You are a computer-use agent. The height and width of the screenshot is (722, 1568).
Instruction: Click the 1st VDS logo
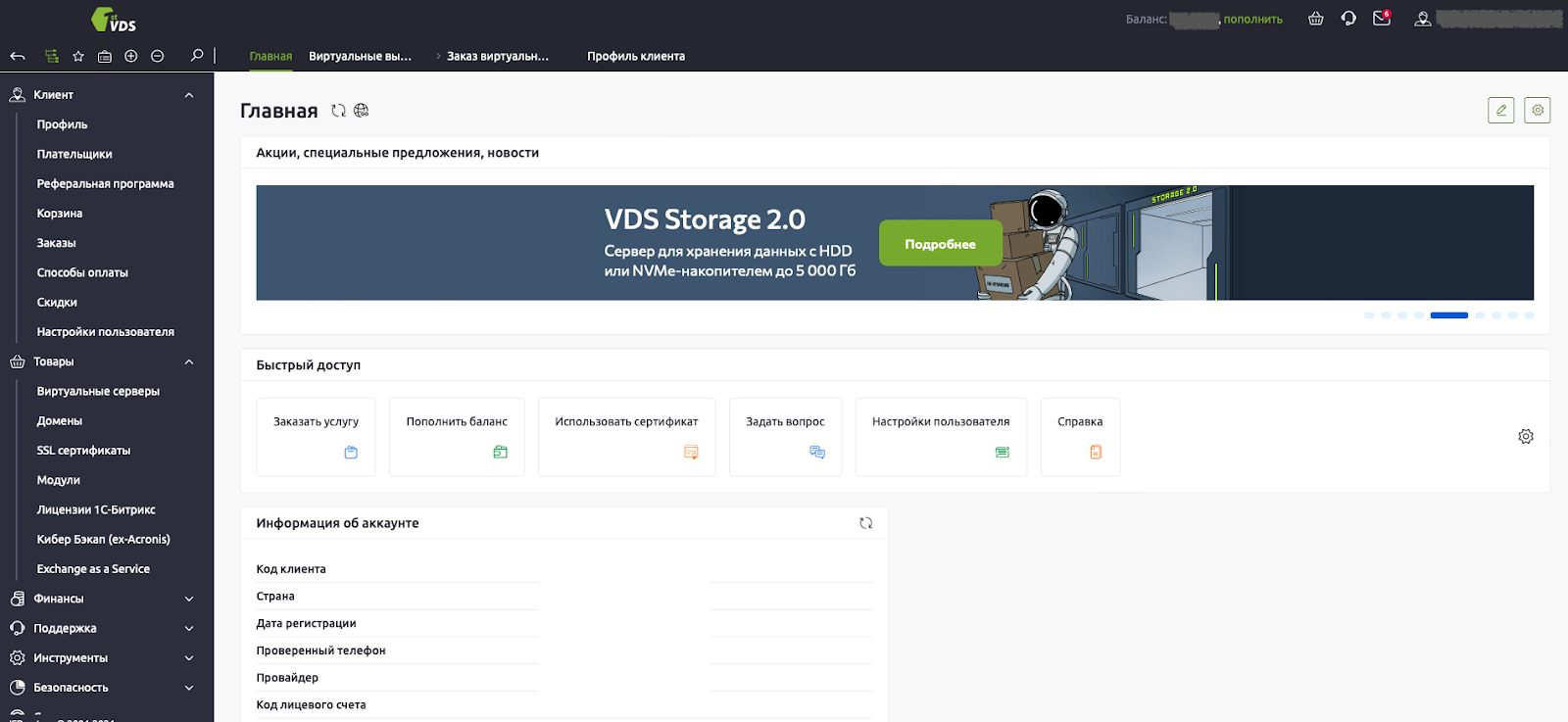[x=114, y=20]
